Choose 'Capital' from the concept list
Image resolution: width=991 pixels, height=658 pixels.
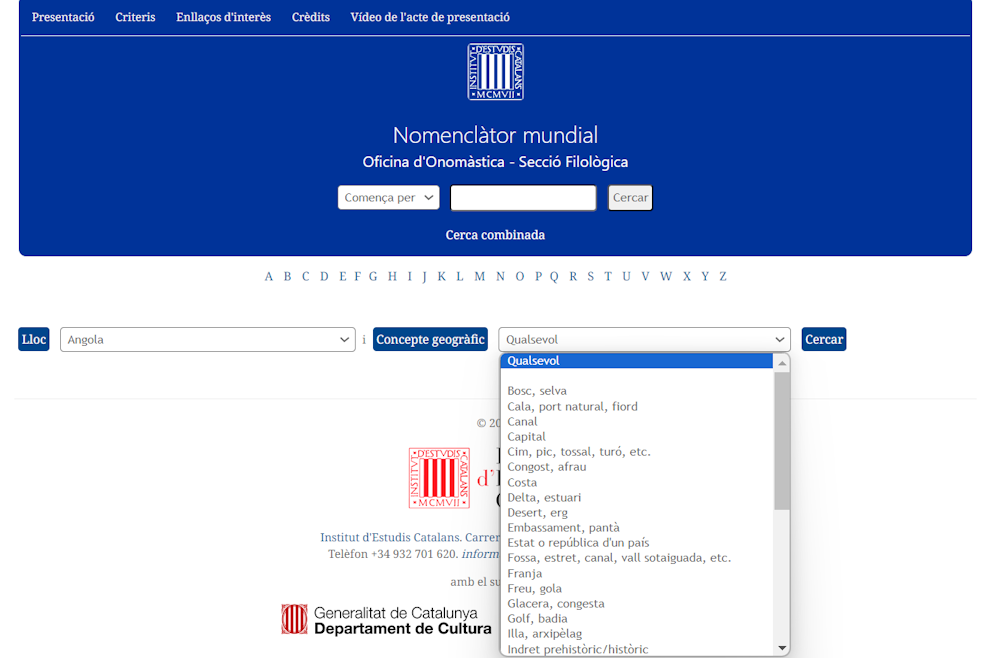[x=526, y=437]
